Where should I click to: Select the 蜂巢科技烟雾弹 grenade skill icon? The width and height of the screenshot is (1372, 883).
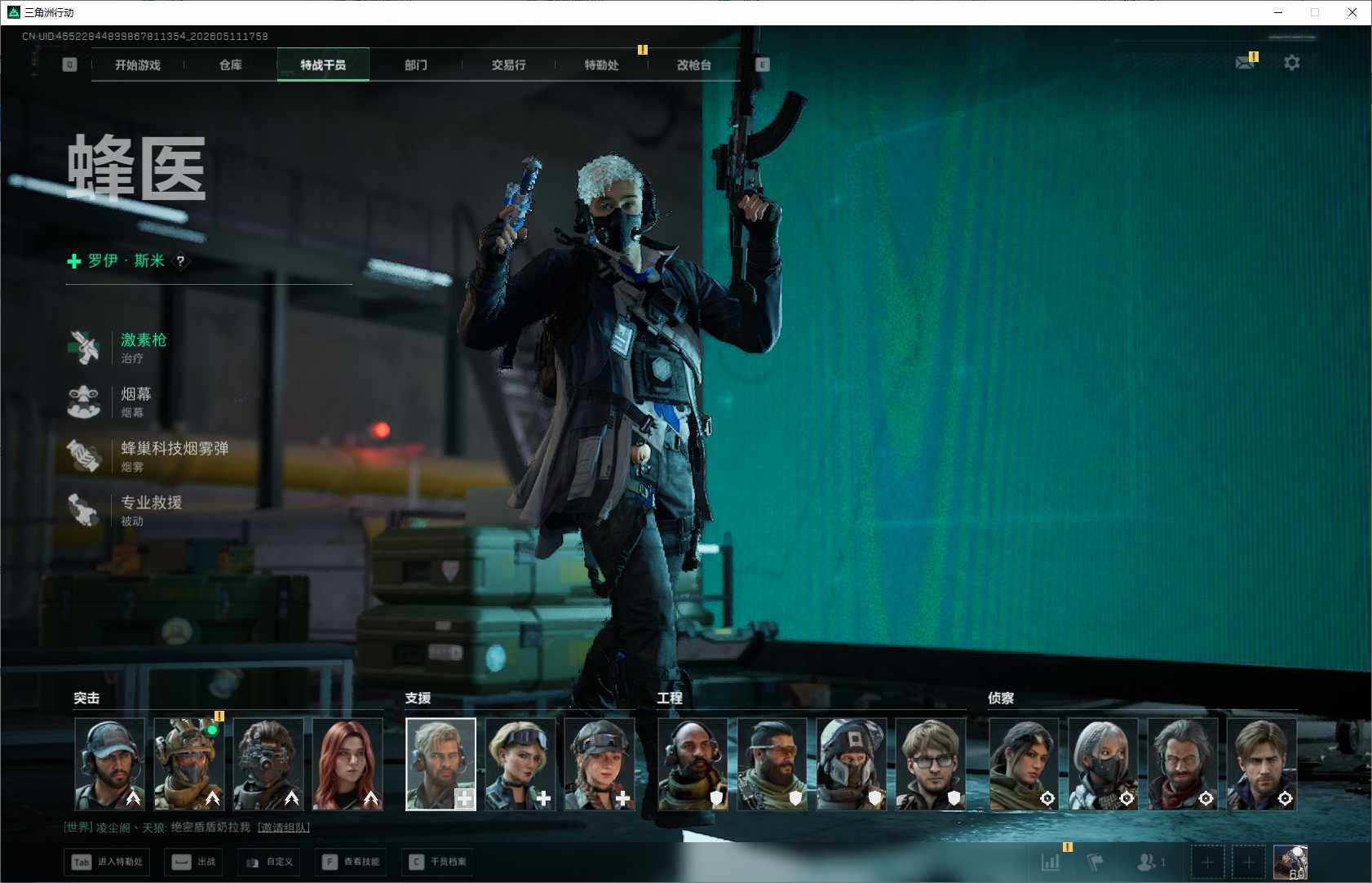(x=83, y=456)
